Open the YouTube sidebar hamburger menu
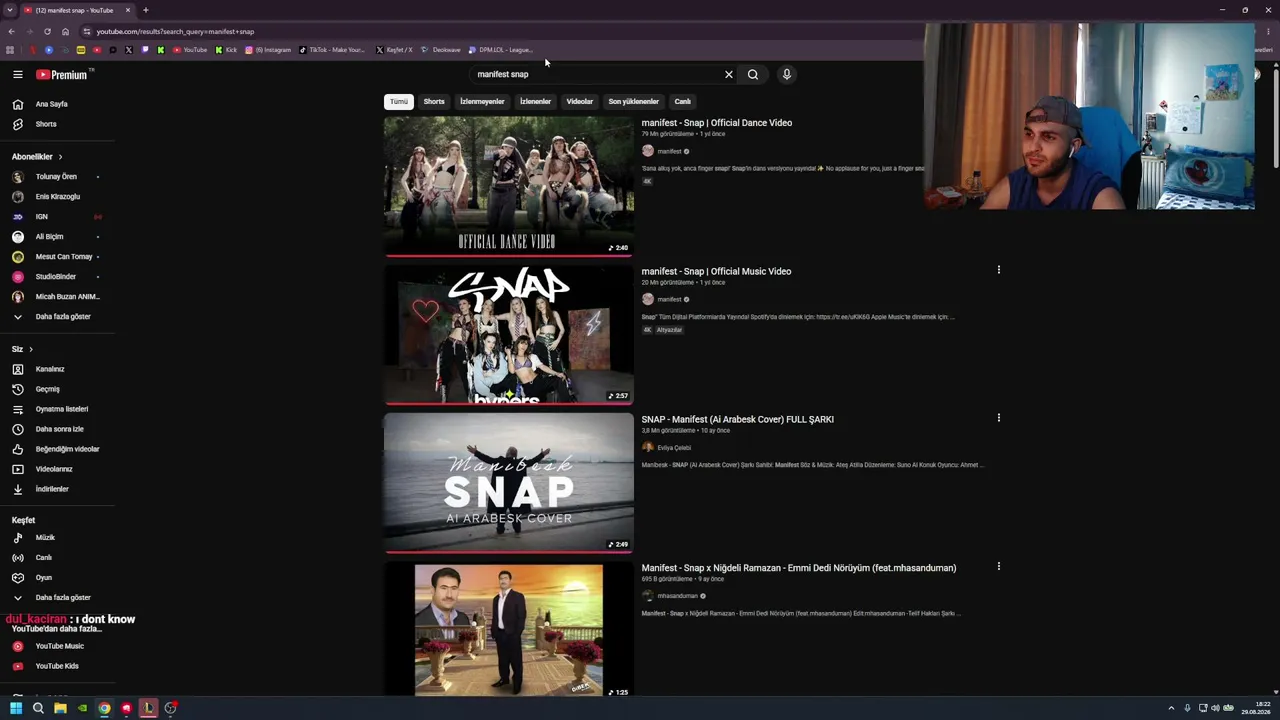1280x720 pixels. 17,74
